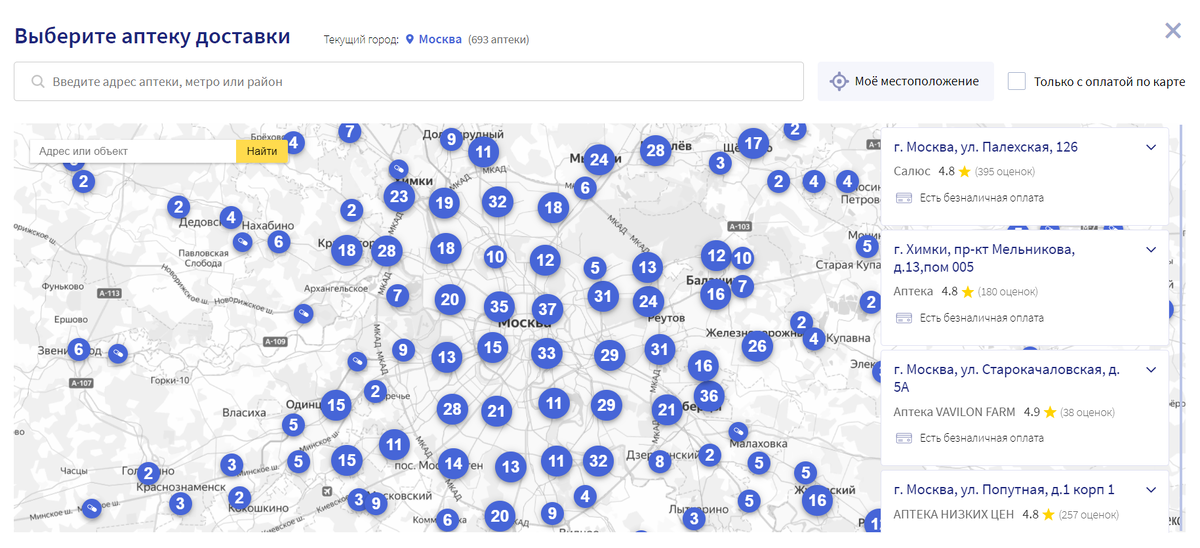This screenshot has height=548, width=1200.
Task: Select cluster 24 above Реутов
Action: point(648,300)
